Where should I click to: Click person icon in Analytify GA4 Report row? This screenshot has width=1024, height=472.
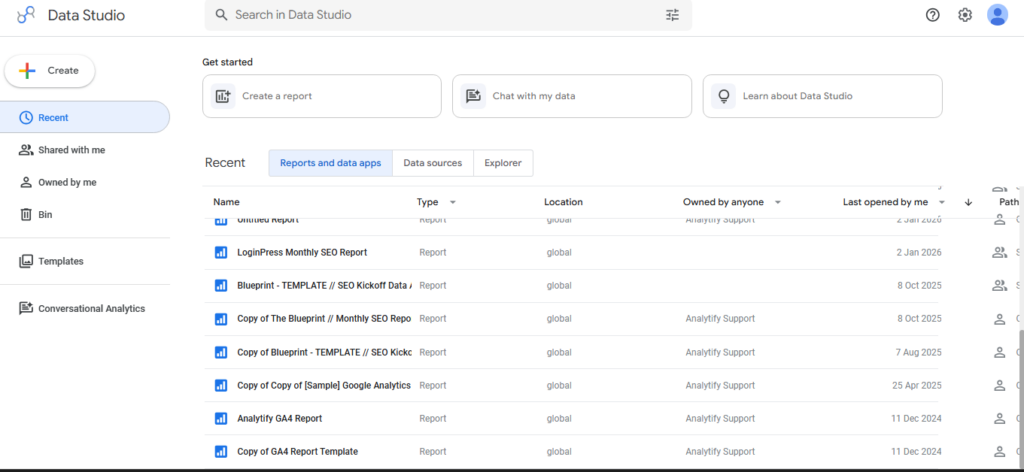999,418
